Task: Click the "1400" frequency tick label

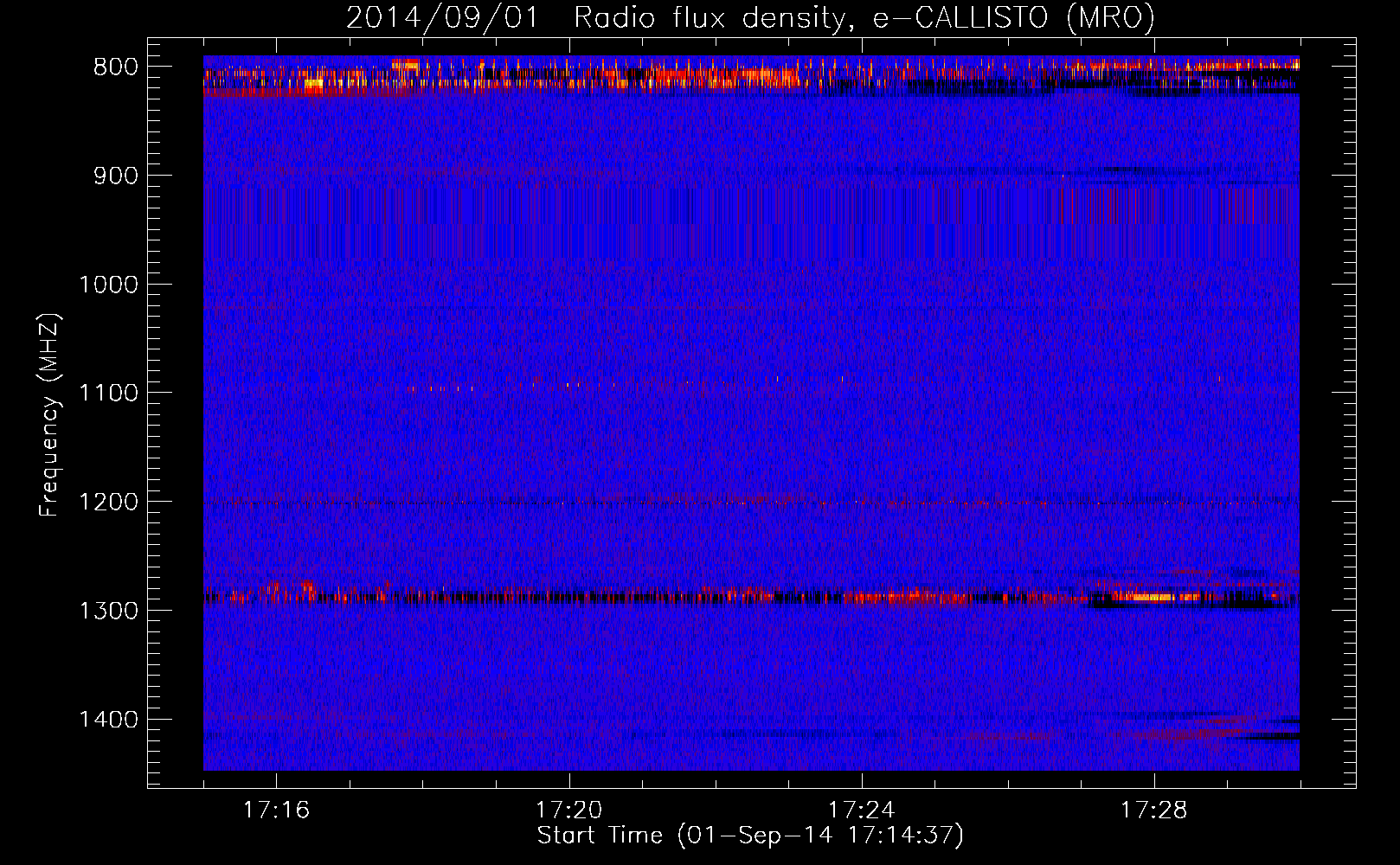Action: [108, 720]
